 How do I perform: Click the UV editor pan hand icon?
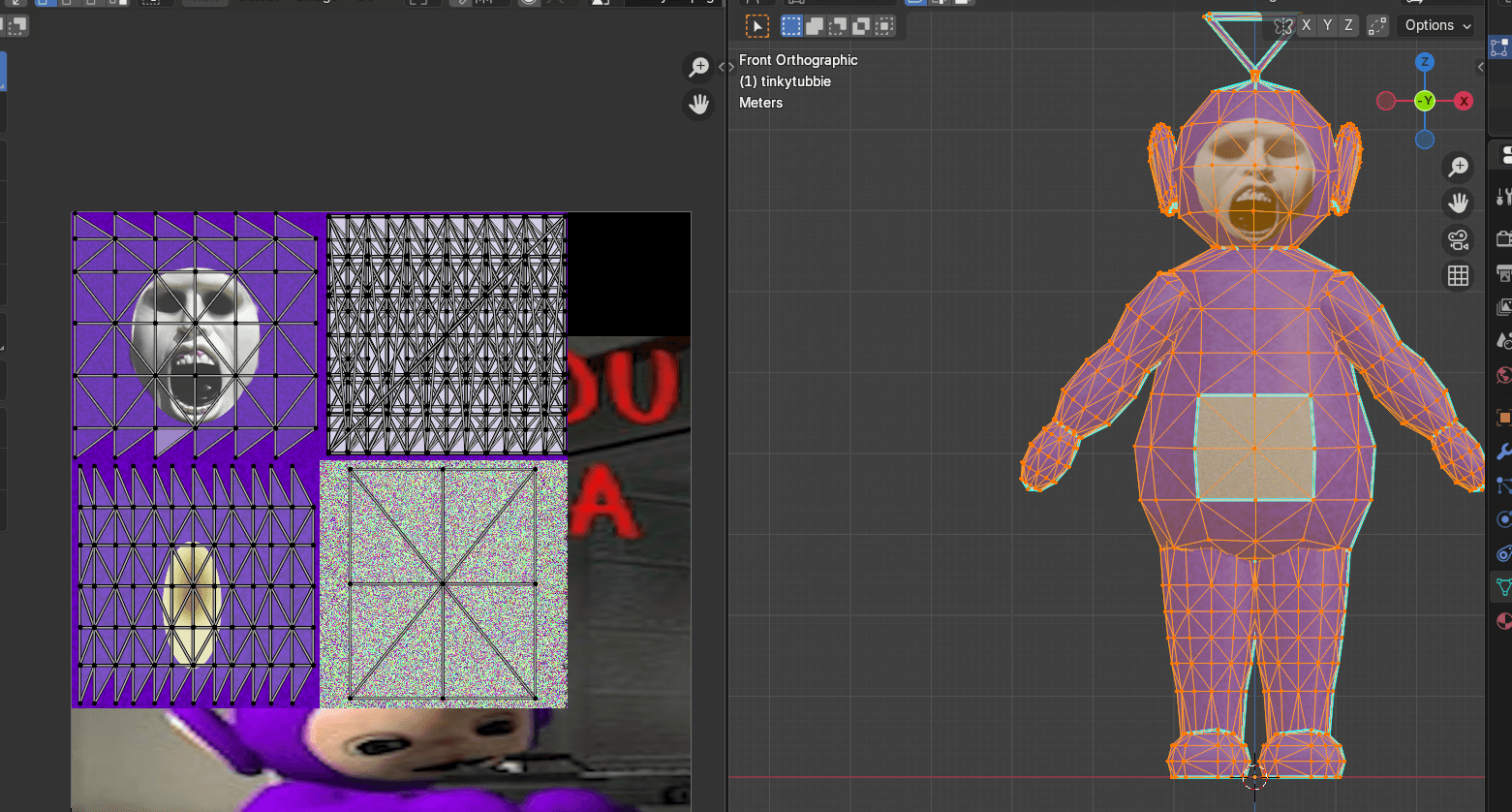[x=698, y=104]
